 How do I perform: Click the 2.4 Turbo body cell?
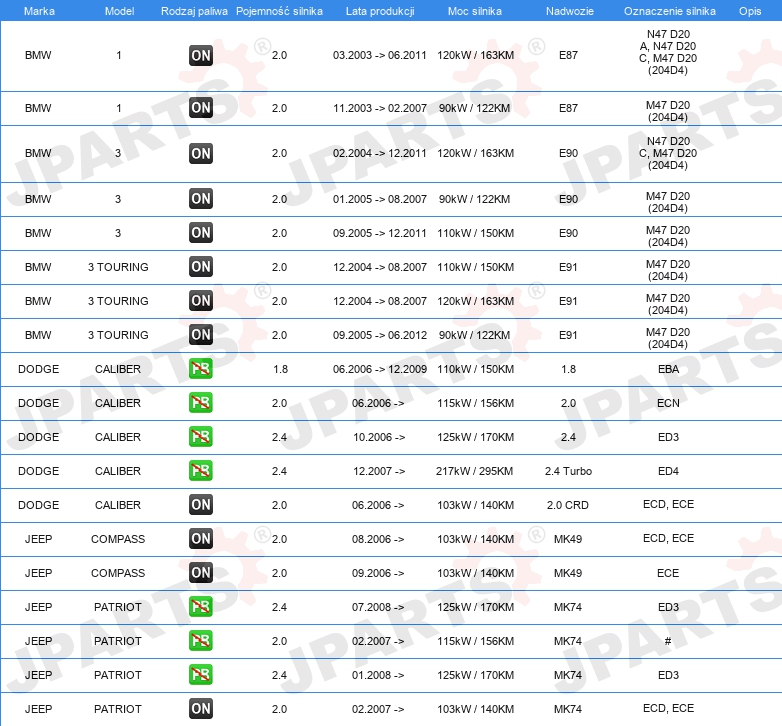coord(568,471)
